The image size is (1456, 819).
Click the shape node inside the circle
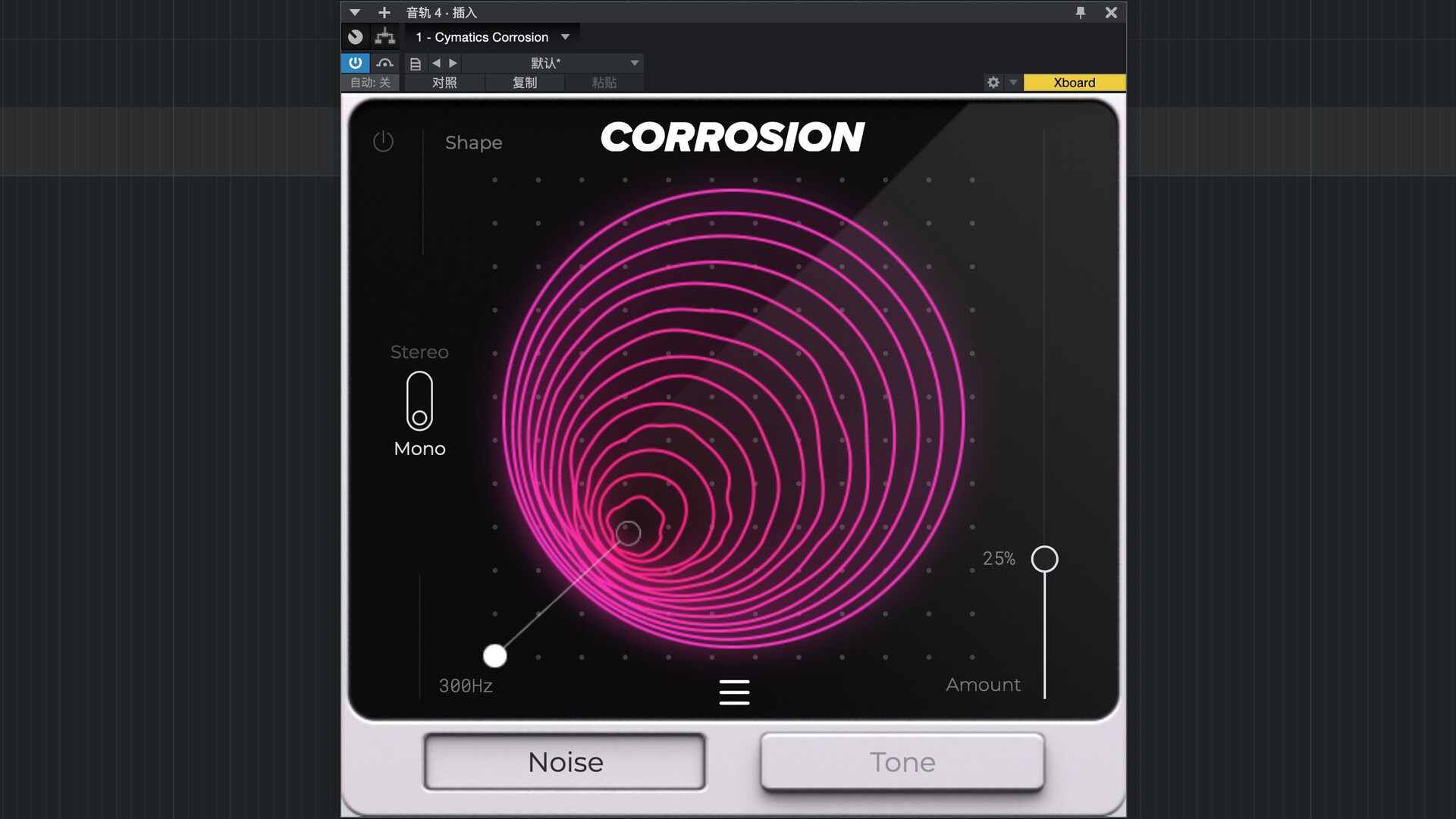tap(628, 534)
